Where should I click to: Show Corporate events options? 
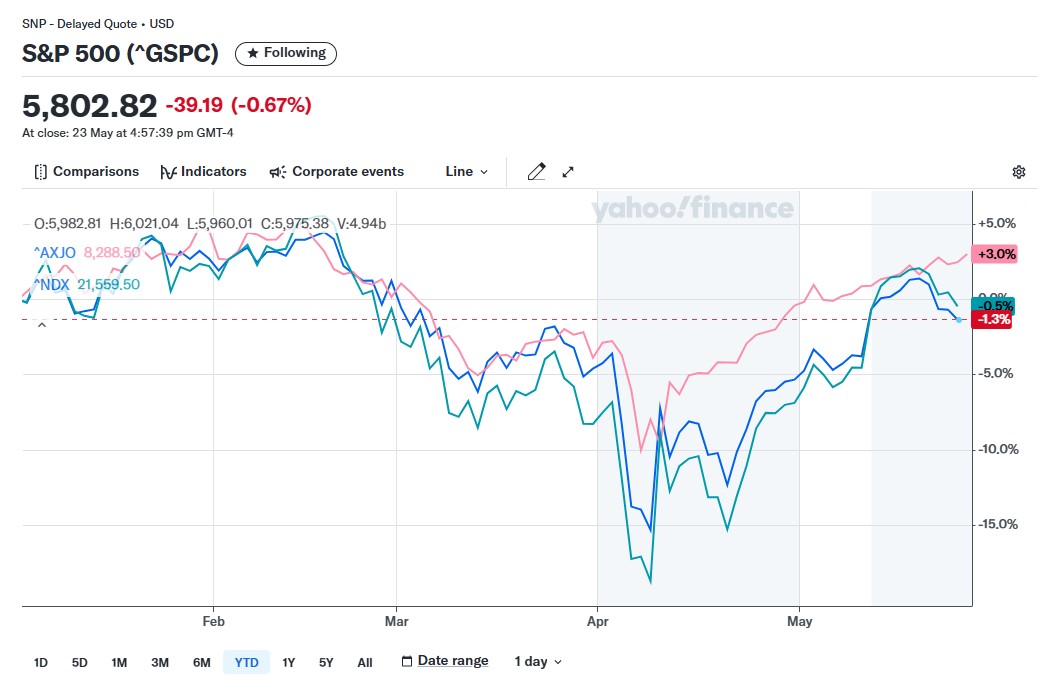[336, 172]
